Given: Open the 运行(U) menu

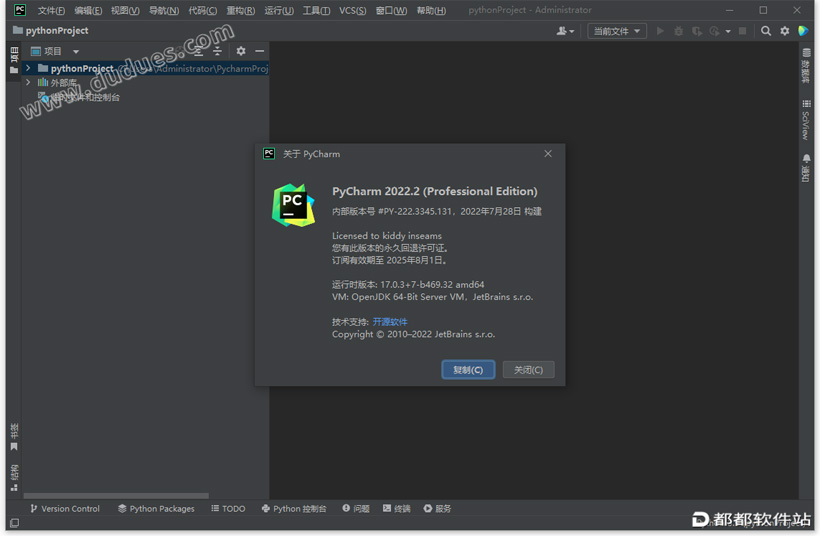Looking at the screenshot, I should [x=279, y=10].
